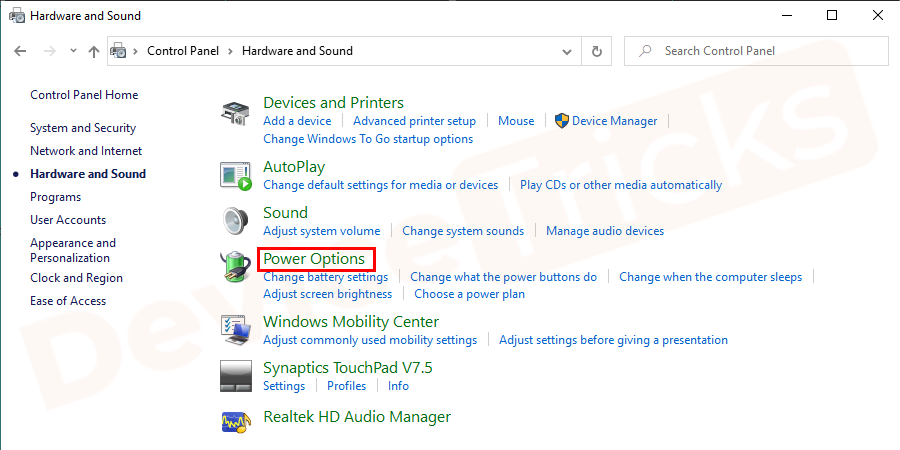This screenshot has height=450, width=900.
Task: Click Add a device link
Action: 297,121
